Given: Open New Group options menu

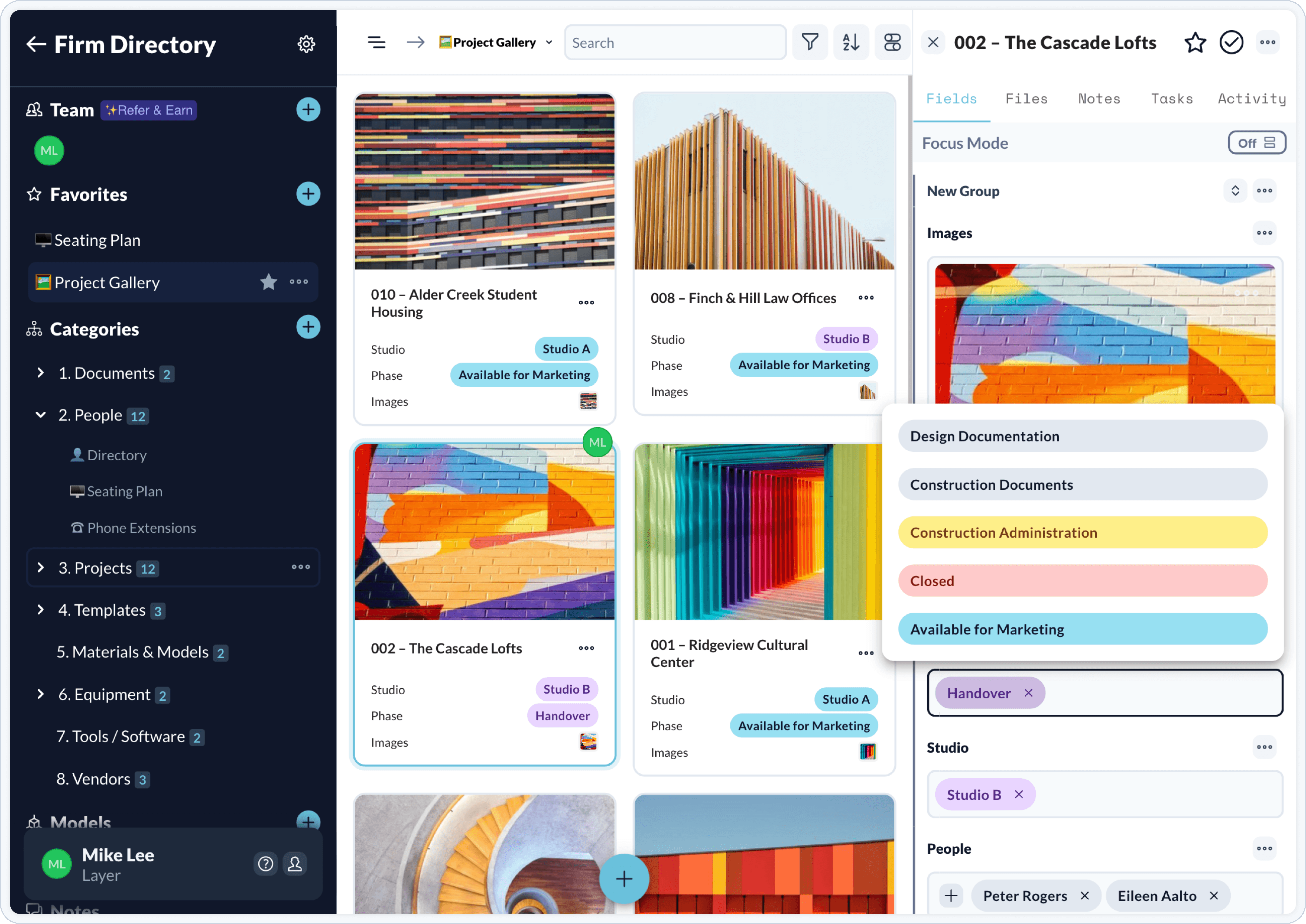Looking at the screenshot, I should 1264,190.
